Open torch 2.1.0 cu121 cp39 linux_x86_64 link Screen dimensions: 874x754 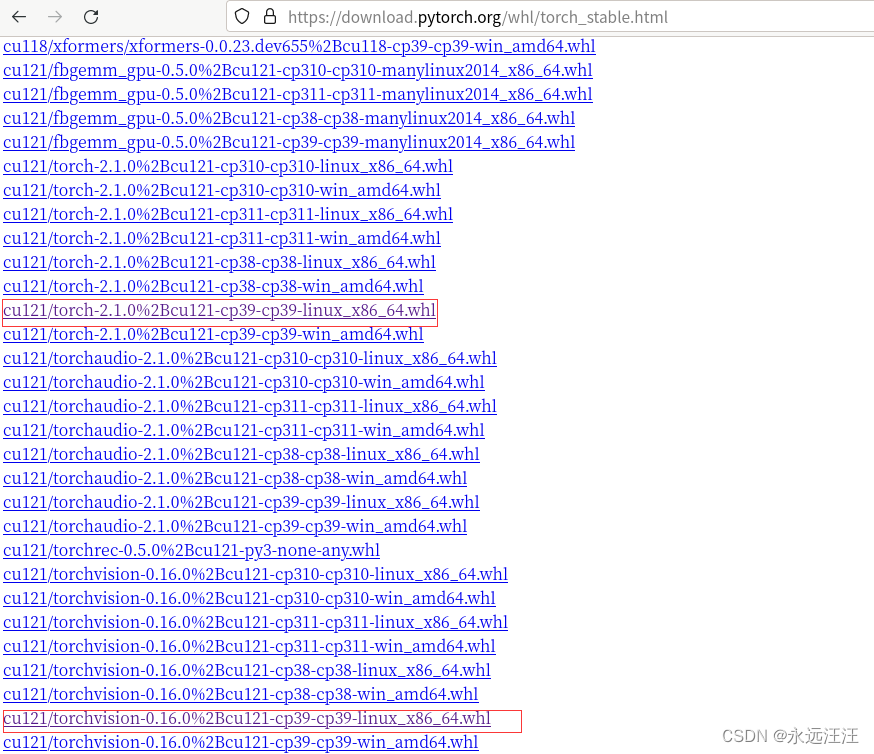pyautogui.click(x=219, y=310)
